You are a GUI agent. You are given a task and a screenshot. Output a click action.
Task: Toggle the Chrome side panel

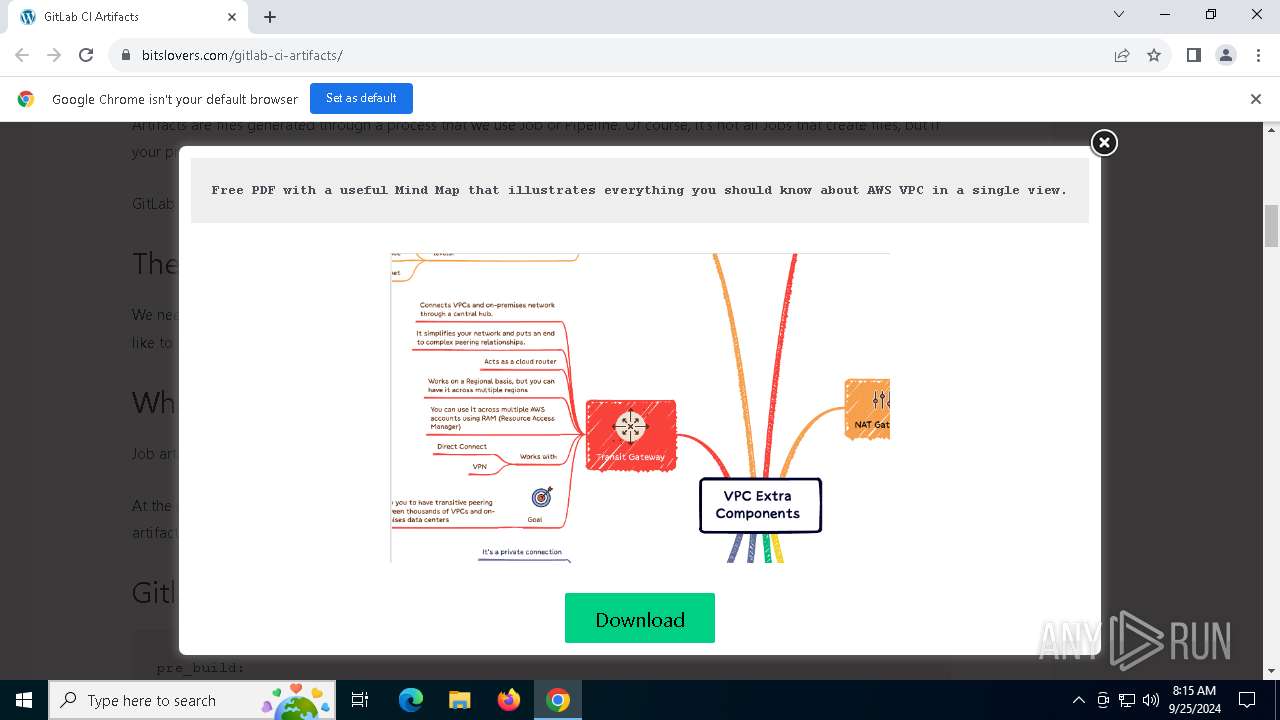[1193, 55]
